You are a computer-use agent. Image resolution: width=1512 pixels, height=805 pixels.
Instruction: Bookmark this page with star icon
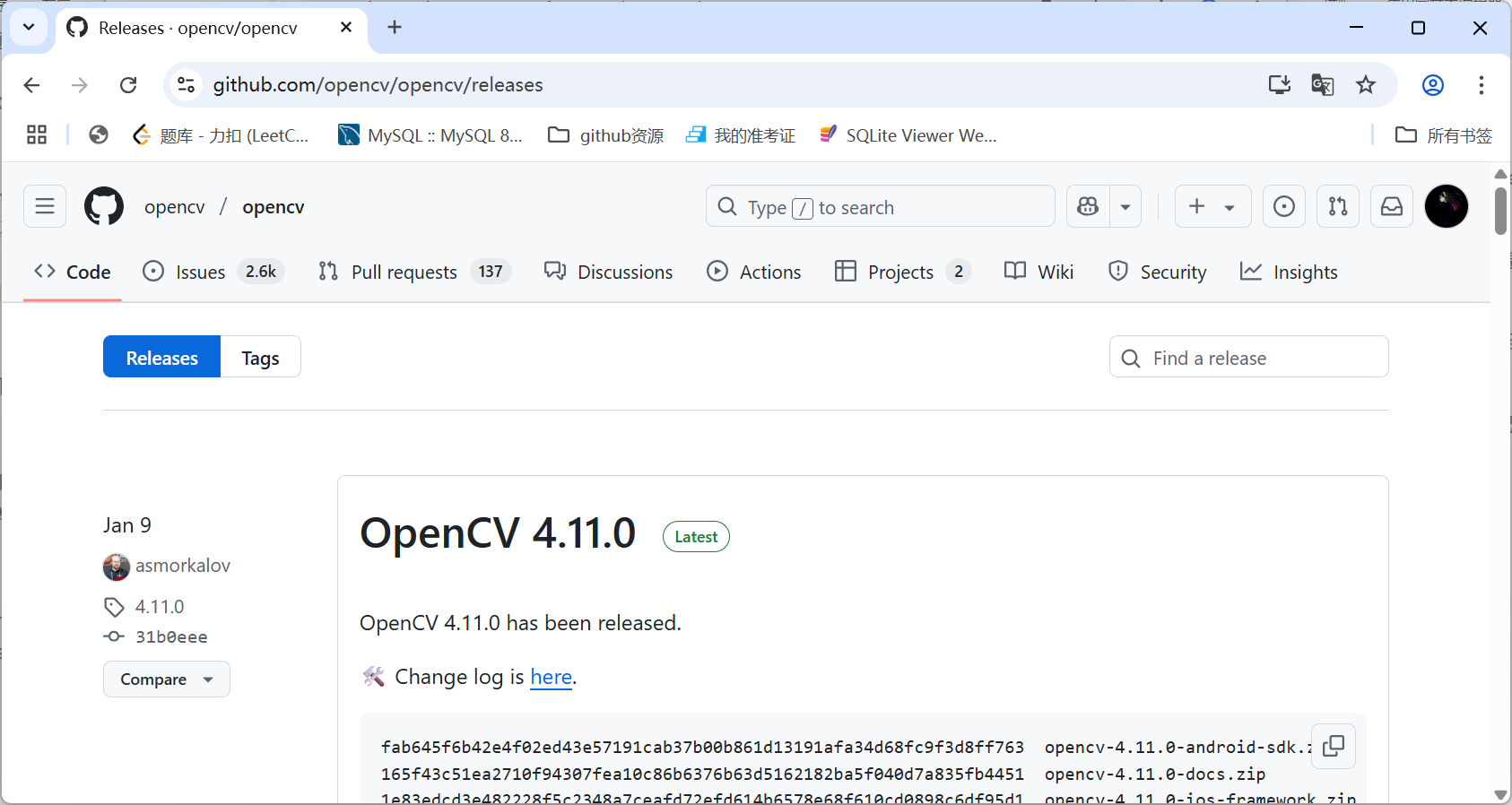(1366, 85)
